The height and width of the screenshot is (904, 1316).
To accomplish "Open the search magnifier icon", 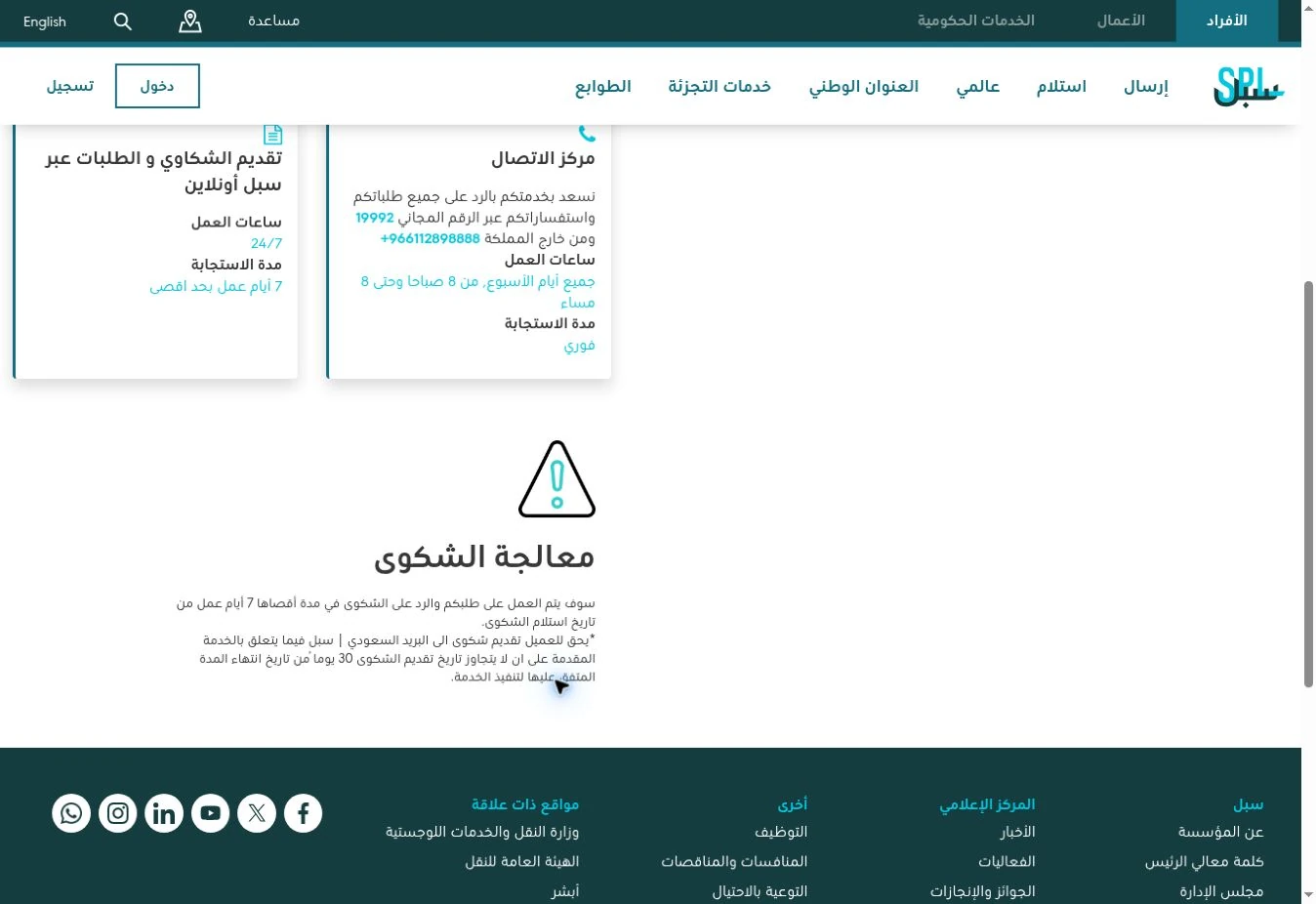I will (x=122, y=21).
